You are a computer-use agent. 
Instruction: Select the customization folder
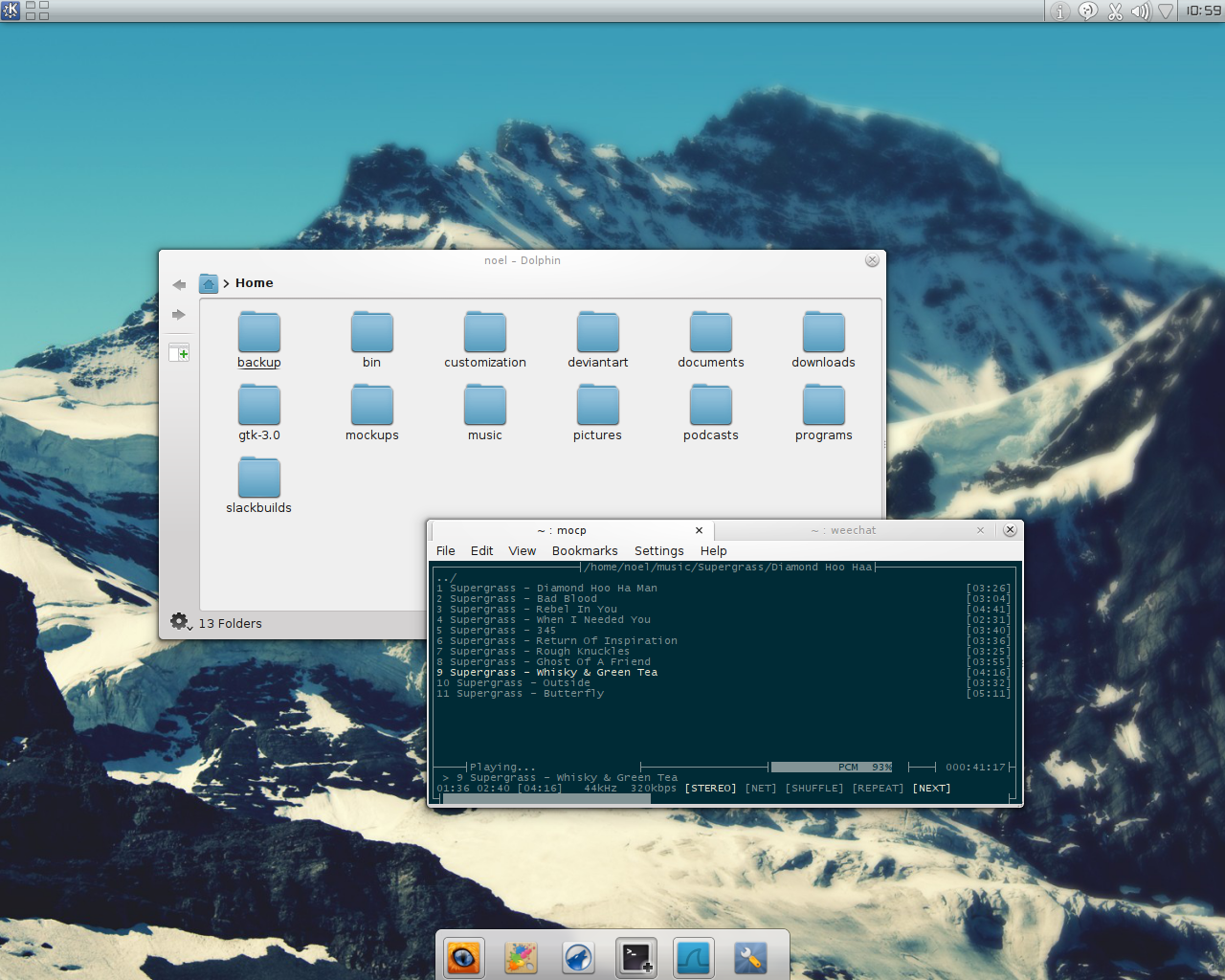pyautogui.click(x=485, y=341)
